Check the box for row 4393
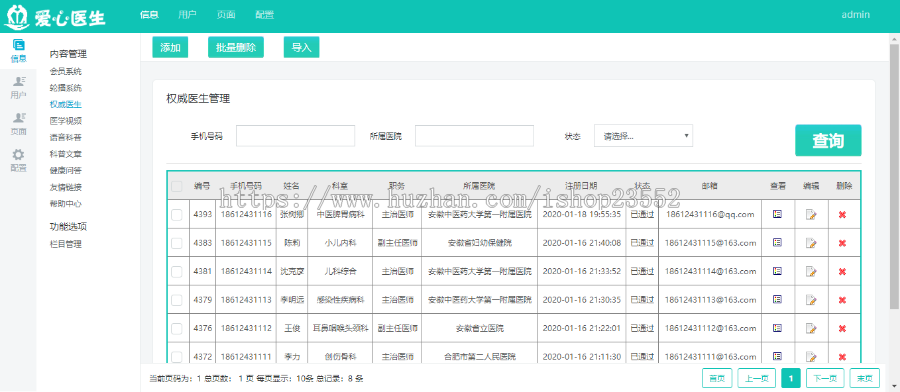The image size is (900, 392). pos(177,215)
